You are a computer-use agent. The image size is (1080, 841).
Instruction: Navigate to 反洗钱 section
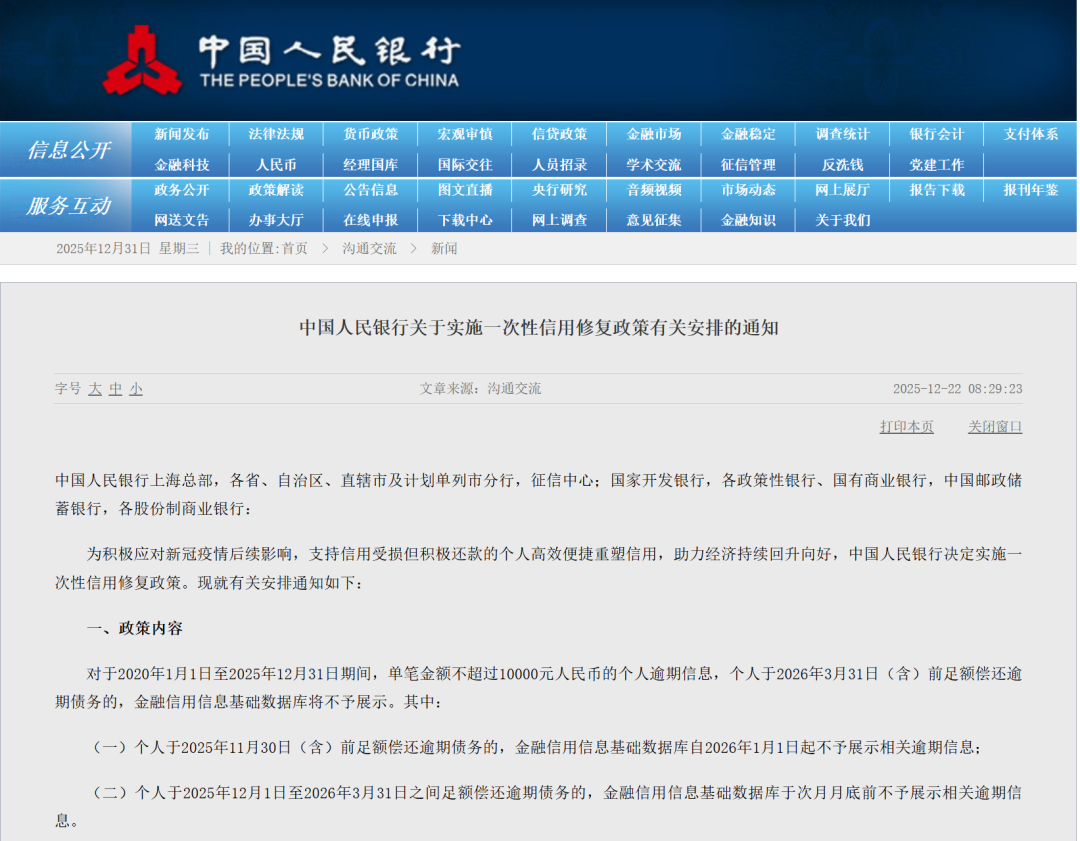tap(842, 165)
